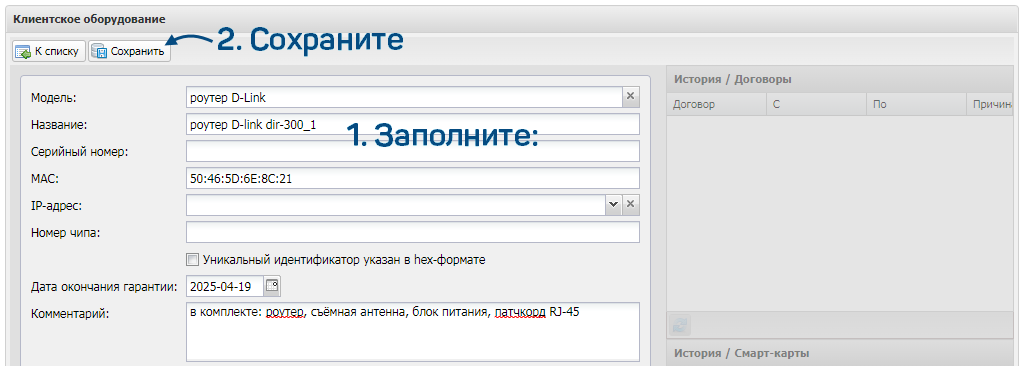Click the refresh icon under История / Договоры

pos(679,325)
